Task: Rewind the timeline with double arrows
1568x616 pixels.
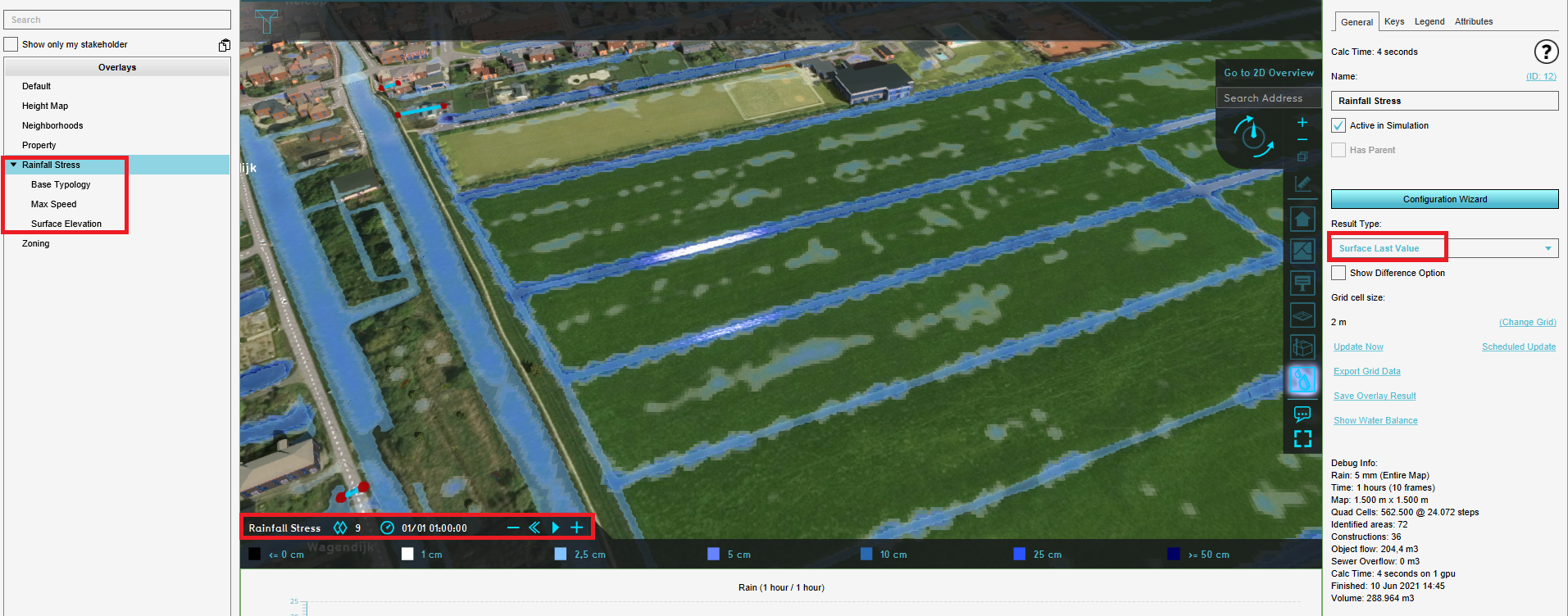Action: pos(534,528)
